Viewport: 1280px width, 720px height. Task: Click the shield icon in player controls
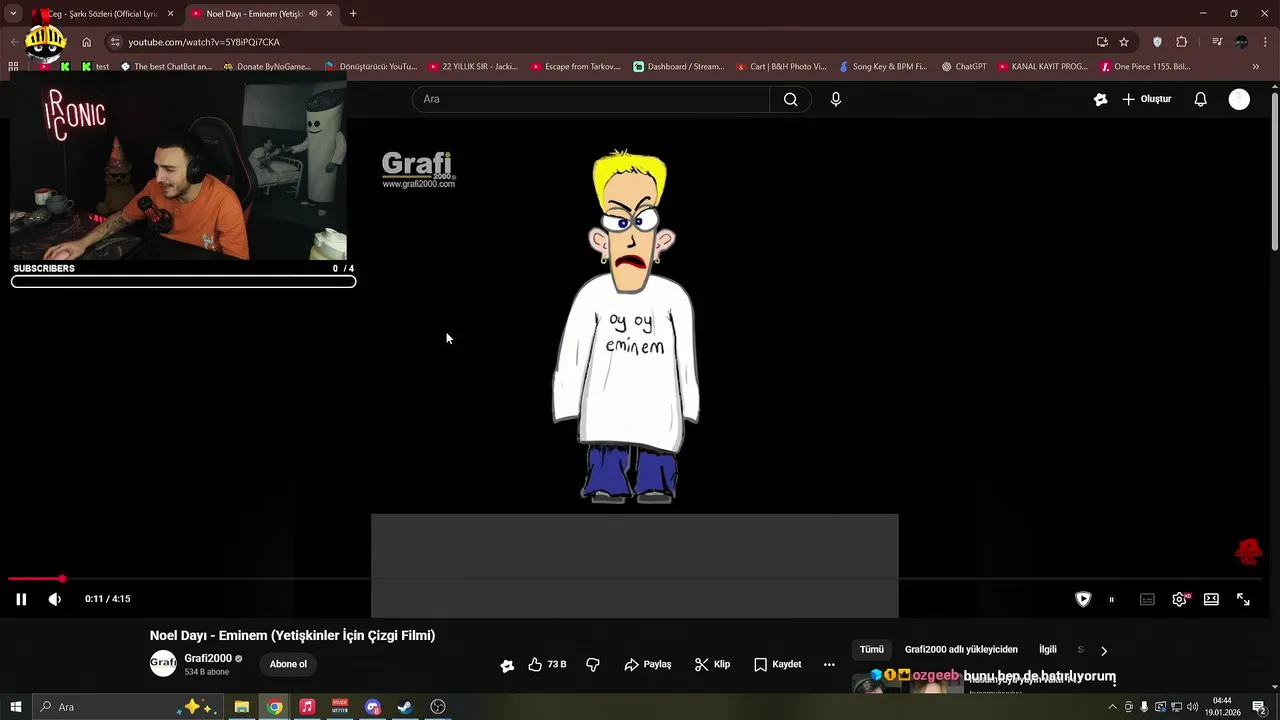pos(1083,599)
